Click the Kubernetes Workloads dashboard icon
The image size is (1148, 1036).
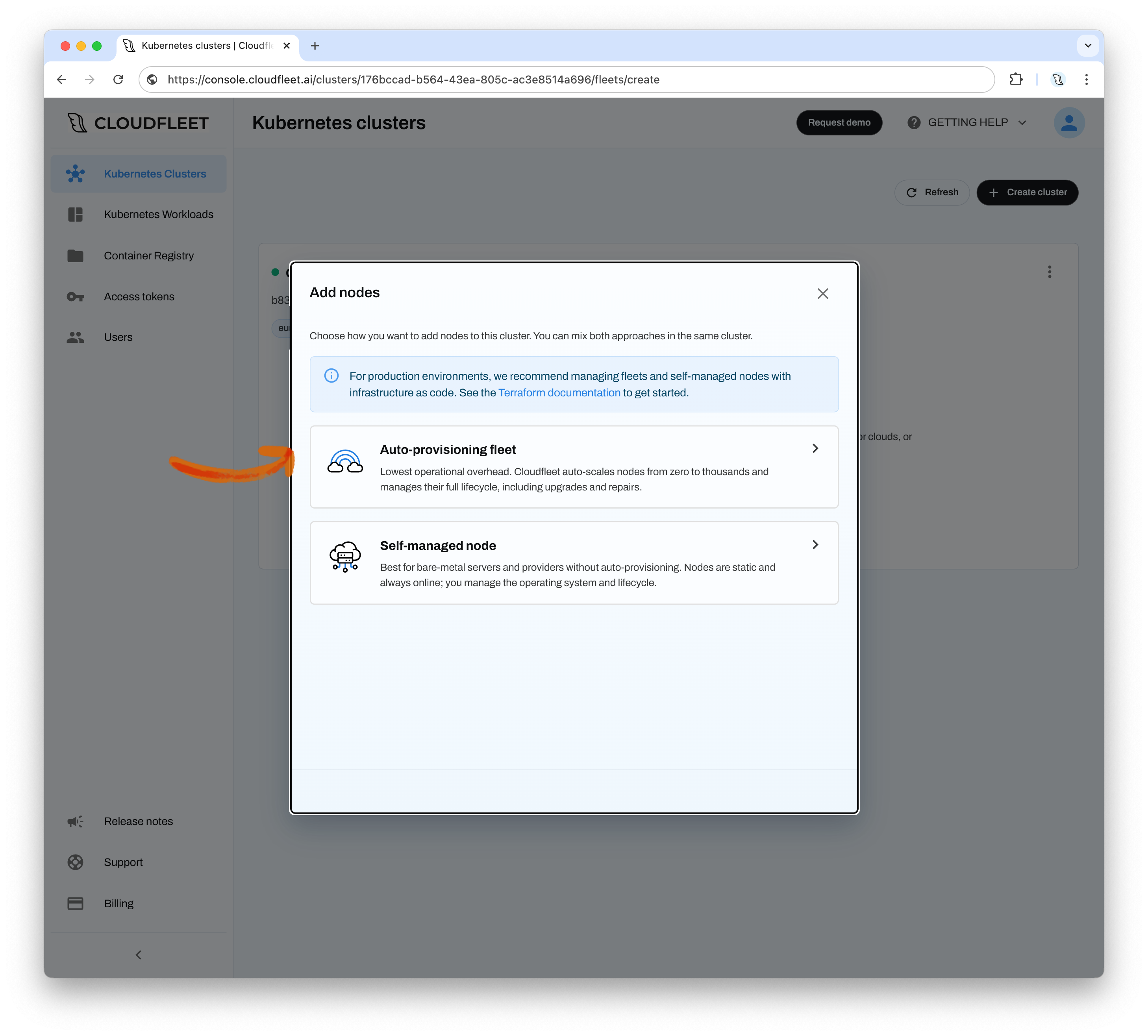point(75,215)
